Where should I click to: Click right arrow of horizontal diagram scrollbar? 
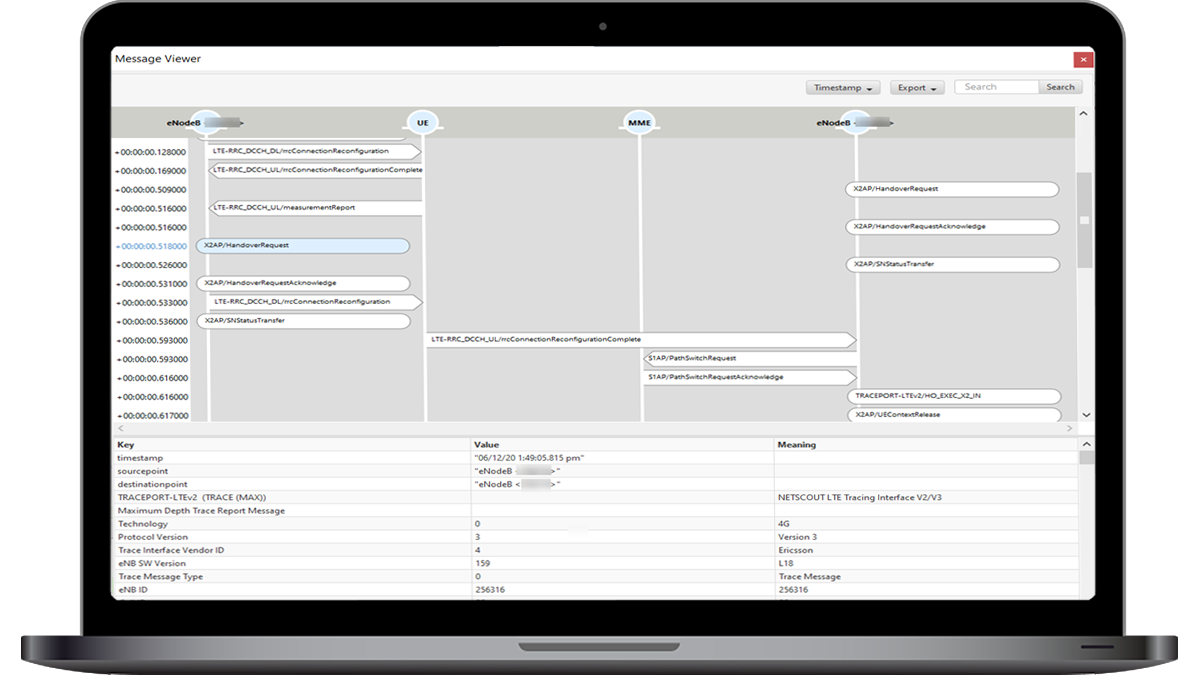[x=1070, y=428]
